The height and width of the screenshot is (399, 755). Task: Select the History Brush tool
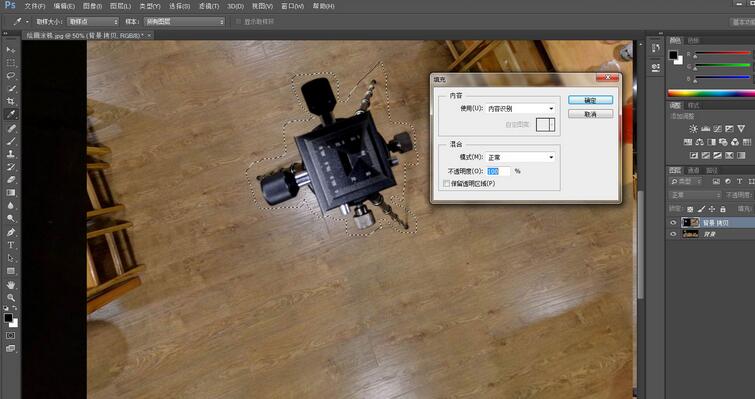tap(11, 167)
